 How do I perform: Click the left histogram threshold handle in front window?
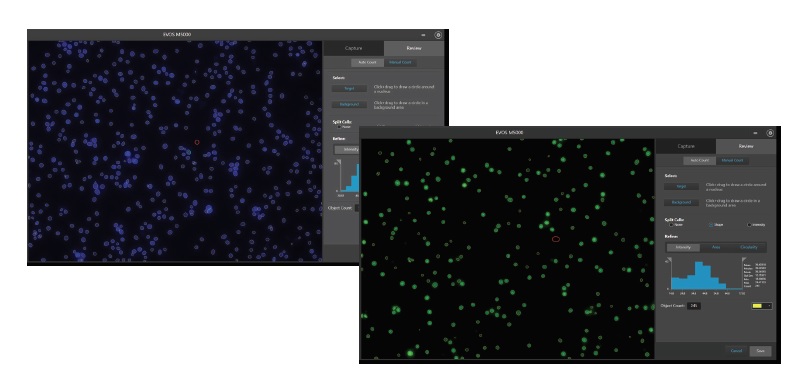669,261
